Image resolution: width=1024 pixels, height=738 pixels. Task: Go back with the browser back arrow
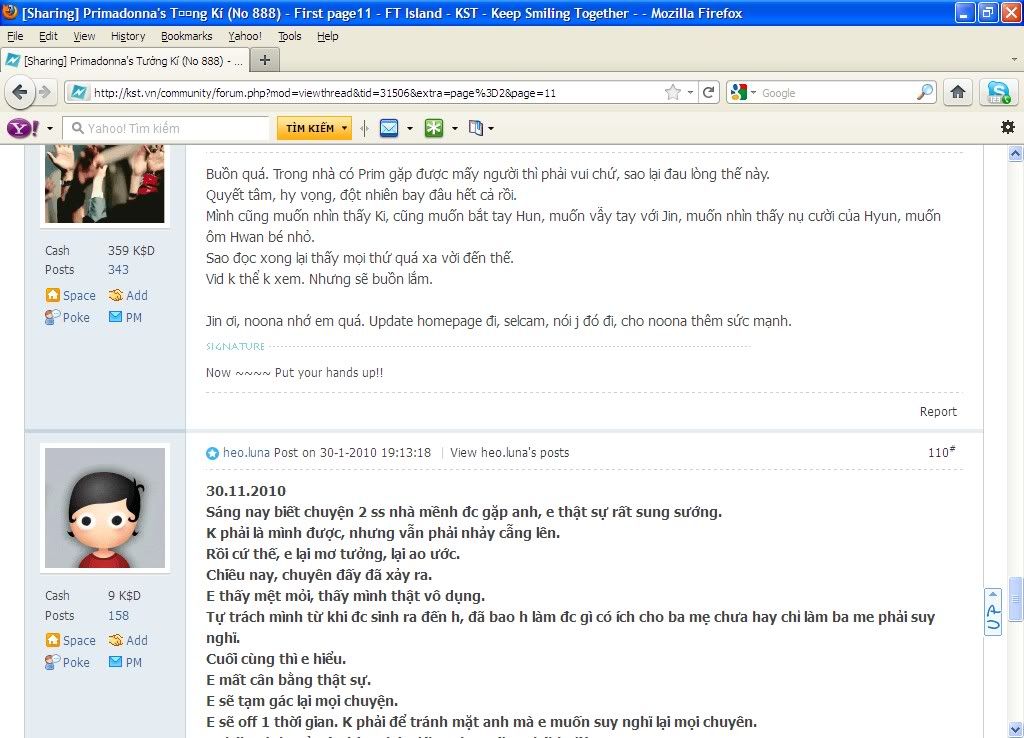(20, 93)
